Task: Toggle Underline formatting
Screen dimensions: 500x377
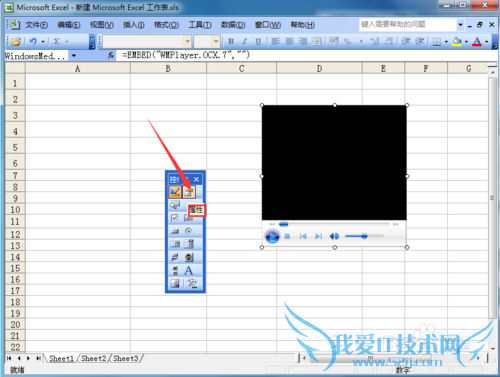Action: (258, 41)
